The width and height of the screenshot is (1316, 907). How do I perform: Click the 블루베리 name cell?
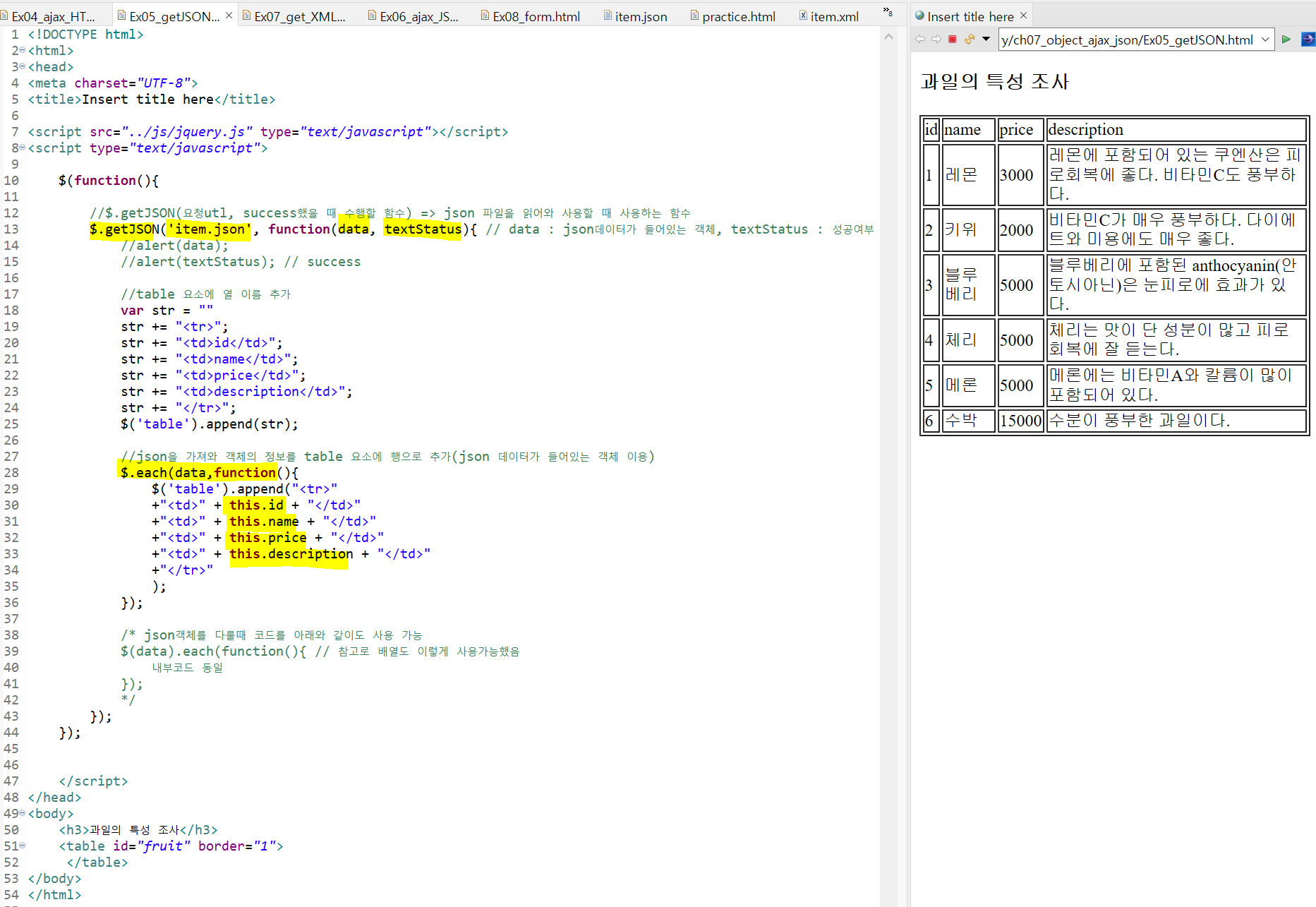(x=968, y=284)
